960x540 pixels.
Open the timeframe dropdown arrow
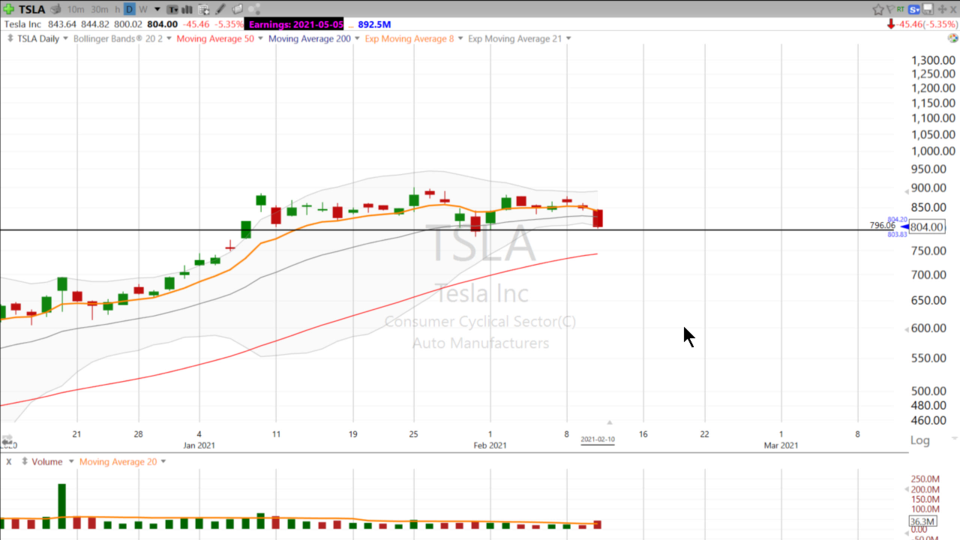pos(157,9)
